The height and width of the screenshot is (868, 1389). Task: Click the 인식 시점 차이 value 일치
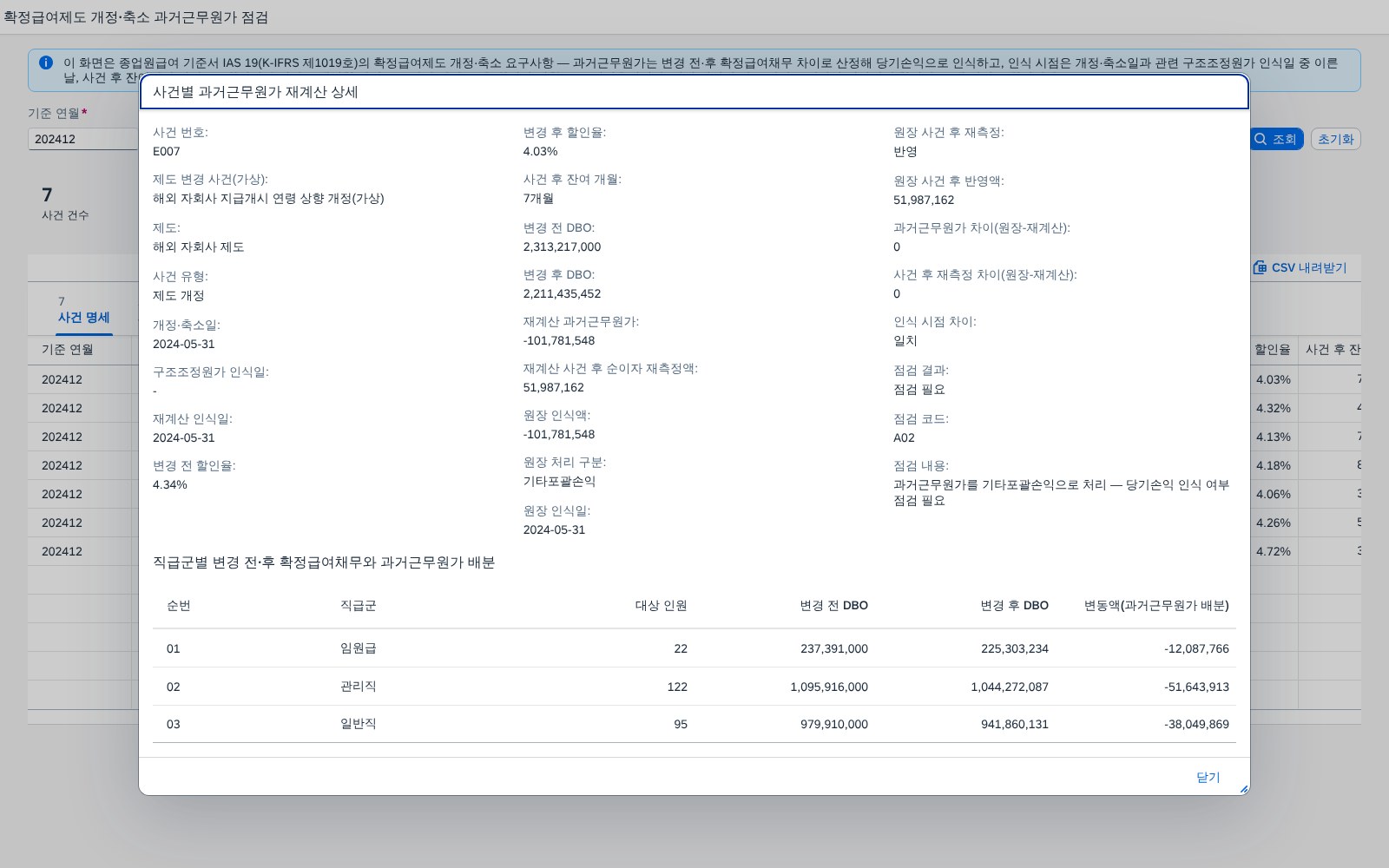(905, 340)
